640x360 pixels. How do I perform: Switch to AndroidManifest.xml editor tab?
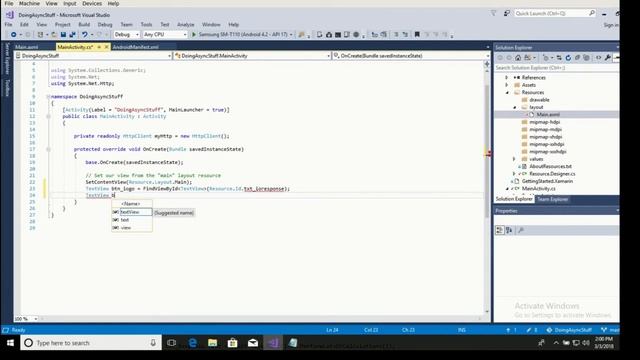pos(135,47)
